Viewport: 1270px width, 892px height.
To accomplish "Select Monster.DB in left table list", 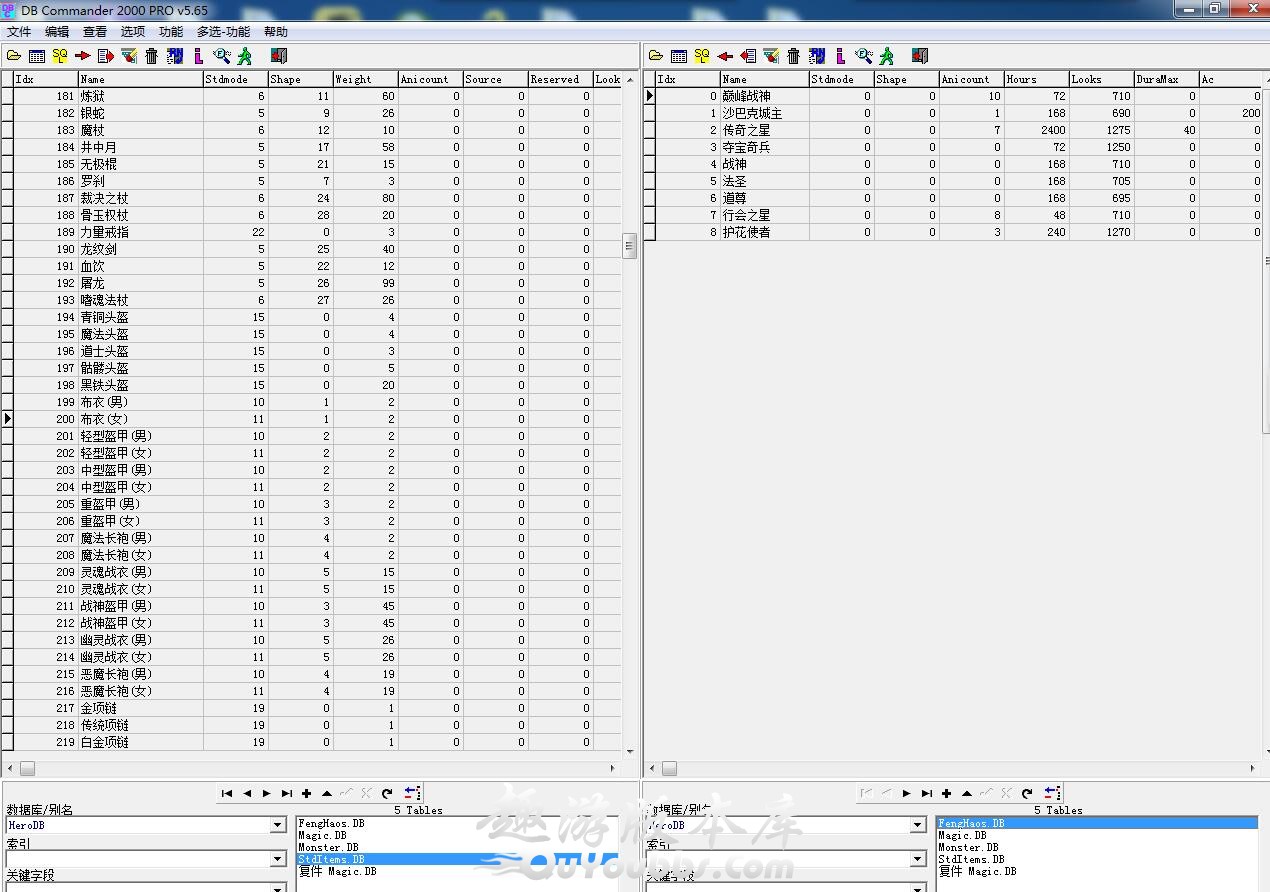I will point(328,848).
